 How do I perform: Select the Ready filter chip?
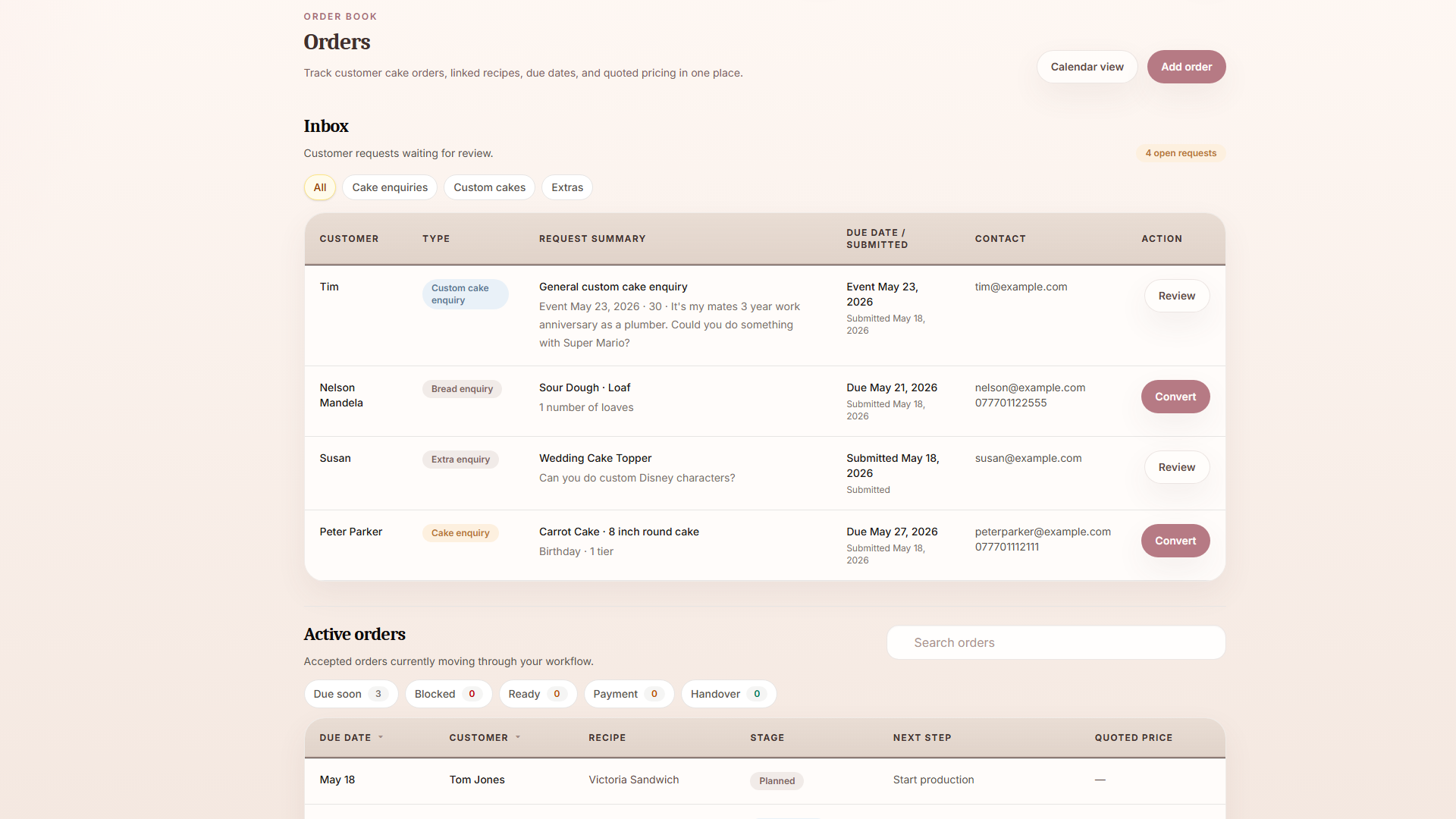538,694
